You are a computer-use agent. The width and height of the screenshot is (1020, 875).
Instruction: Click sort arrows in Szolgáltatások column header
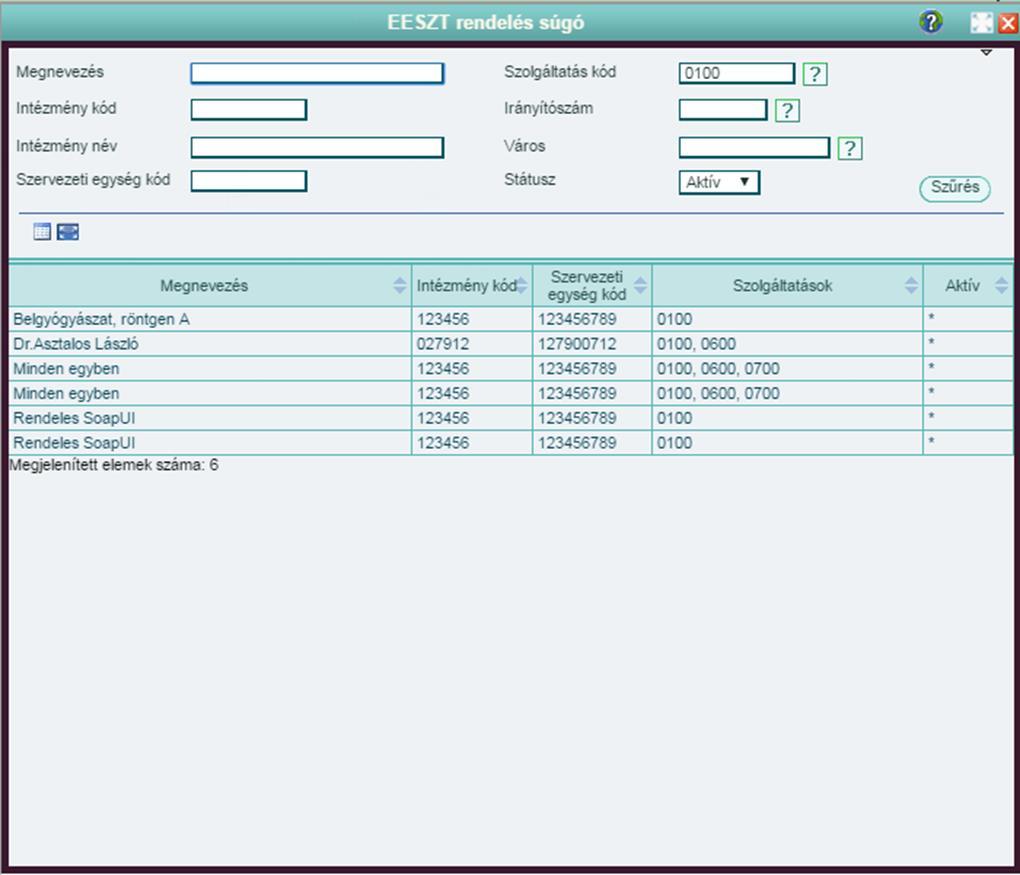[911, 285]
